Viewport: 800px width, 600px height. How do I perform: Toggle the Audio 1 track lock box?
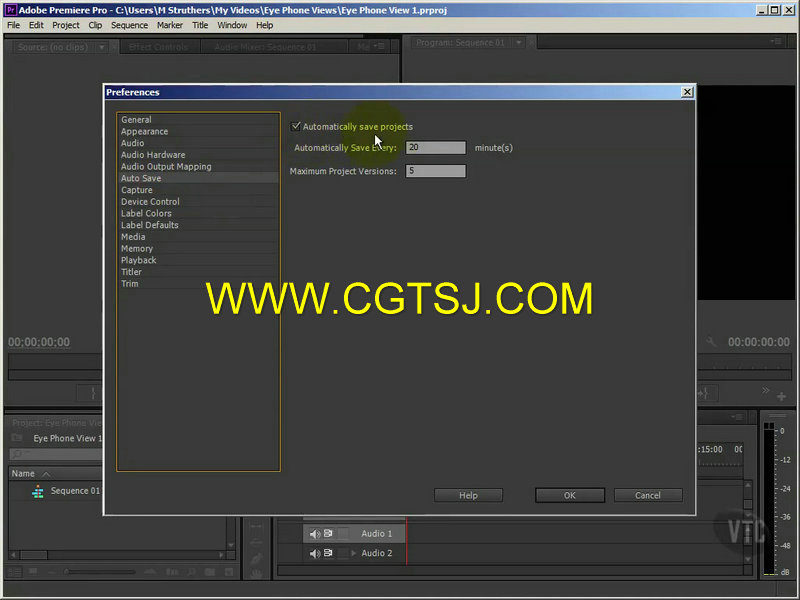pyautogui.click(x=343, y=533)
